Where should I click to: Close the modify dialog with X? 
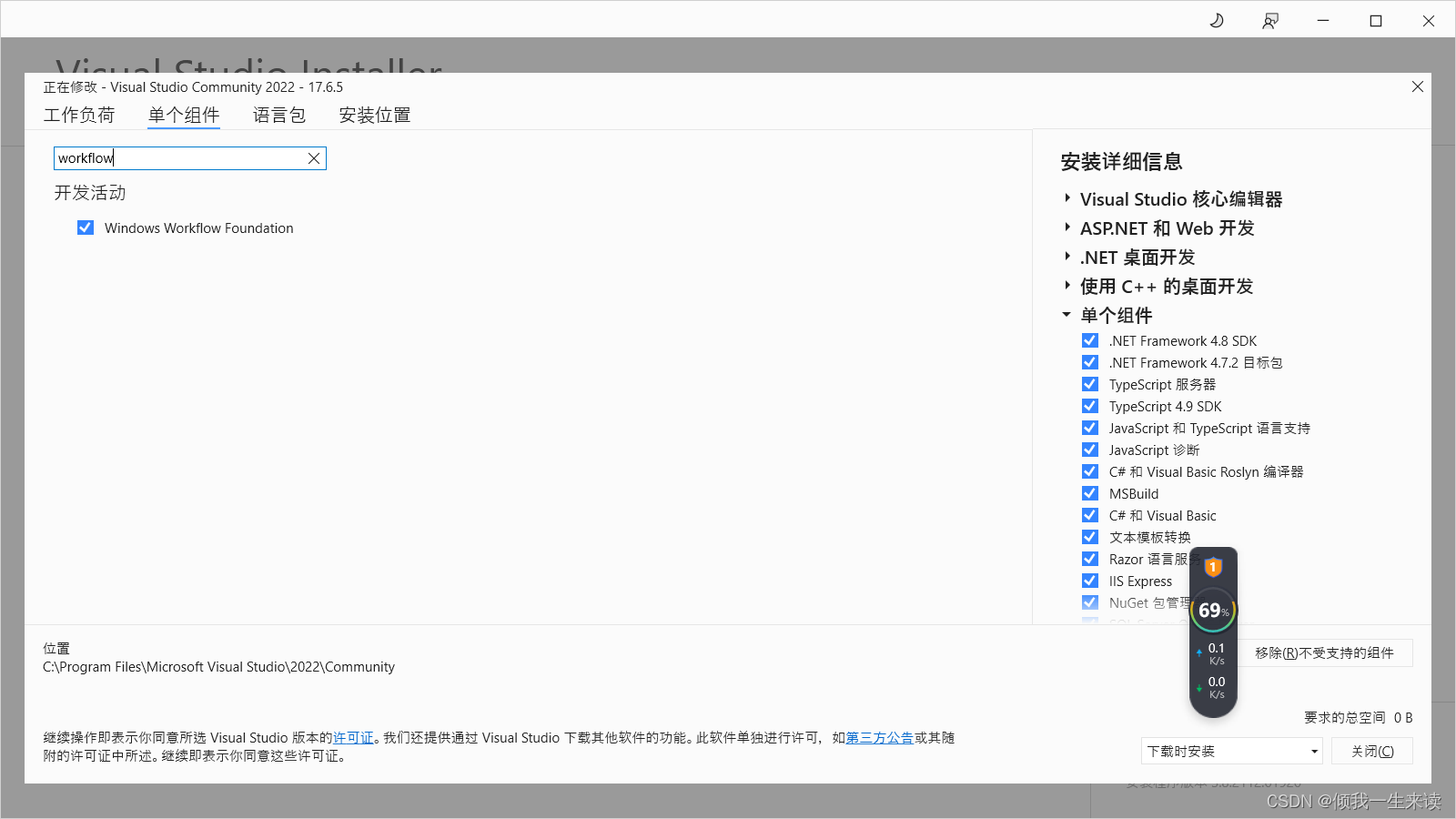pyautogui.click(x=1418, y=86)
